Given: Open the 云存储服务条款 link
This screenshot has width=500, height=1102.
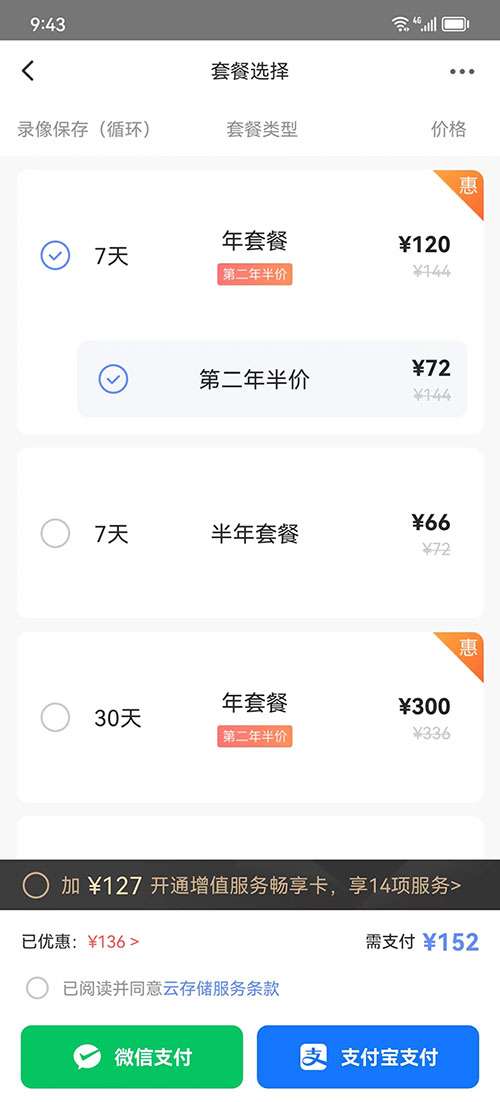Looking at the screenshot, I should point(222,989).
